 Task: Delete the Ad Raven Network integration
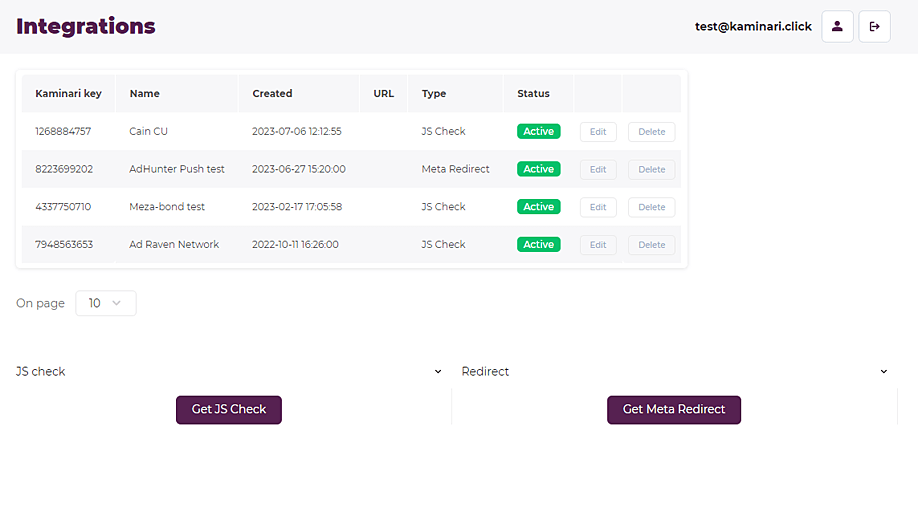651,245
